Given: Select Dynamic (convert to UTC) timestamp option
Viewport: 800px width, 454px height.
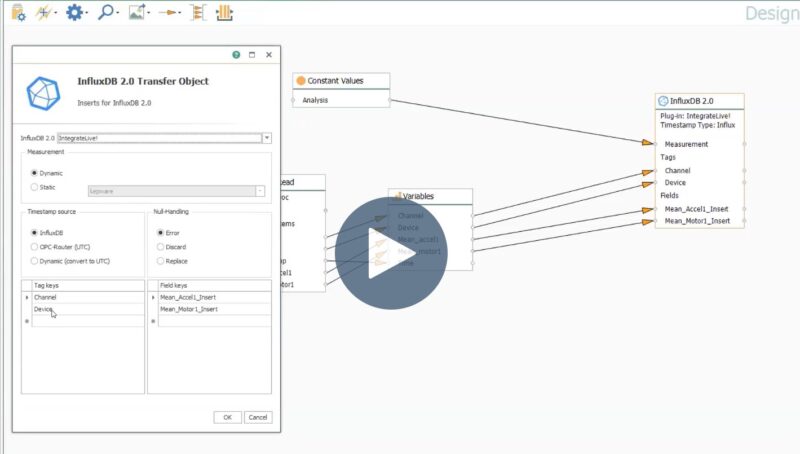Looking at the screenshot, I should point(34,261).
